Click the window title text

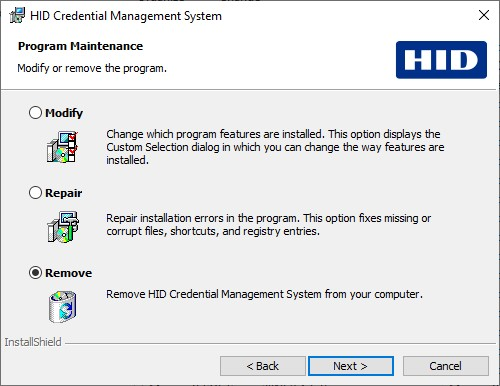126,16
